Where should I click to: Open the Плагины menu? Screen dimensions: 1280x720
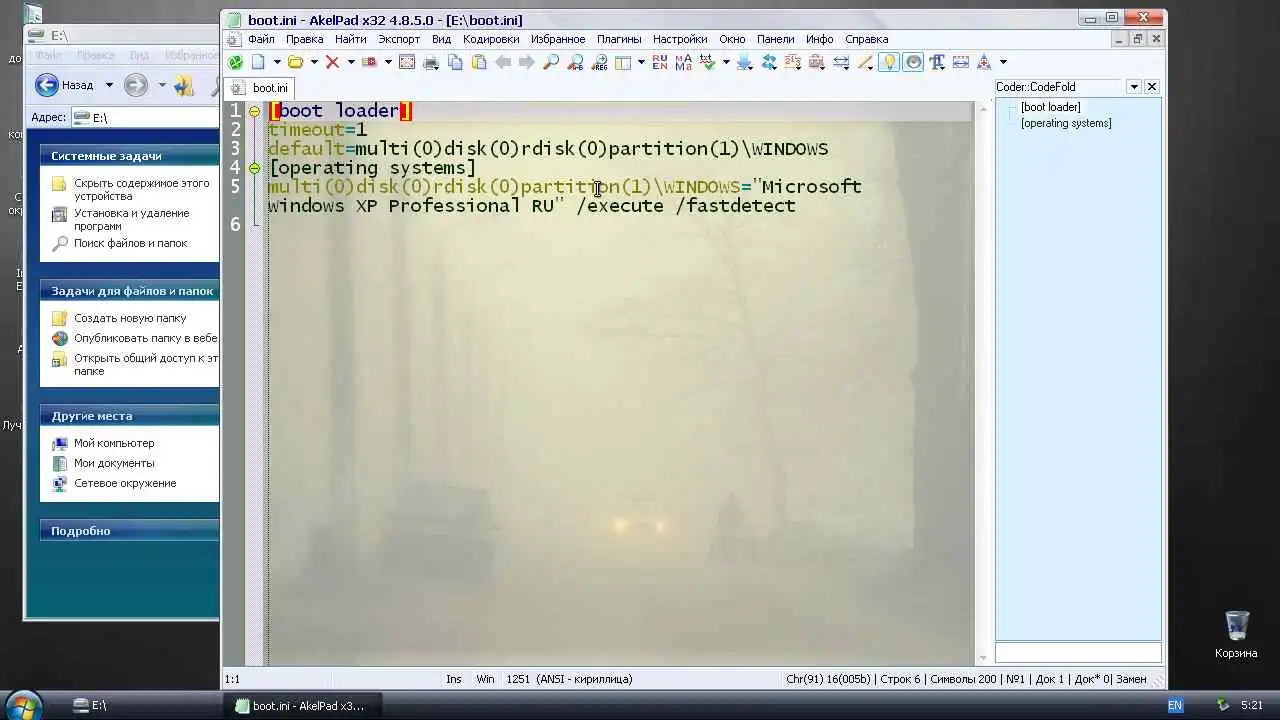[x=619, y=39]
